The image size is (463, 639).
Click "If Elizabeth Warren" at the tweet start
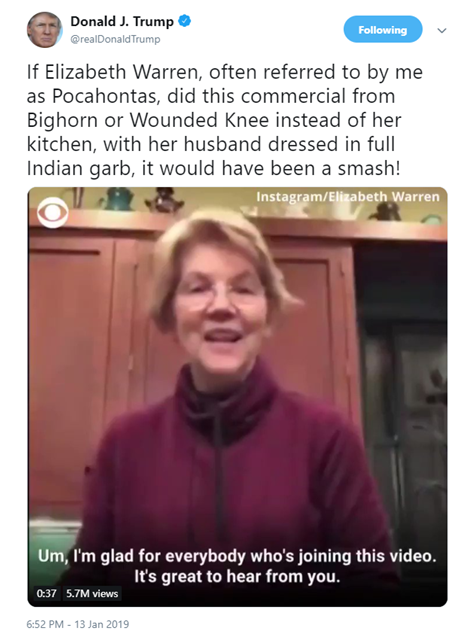tap(112, 72)
